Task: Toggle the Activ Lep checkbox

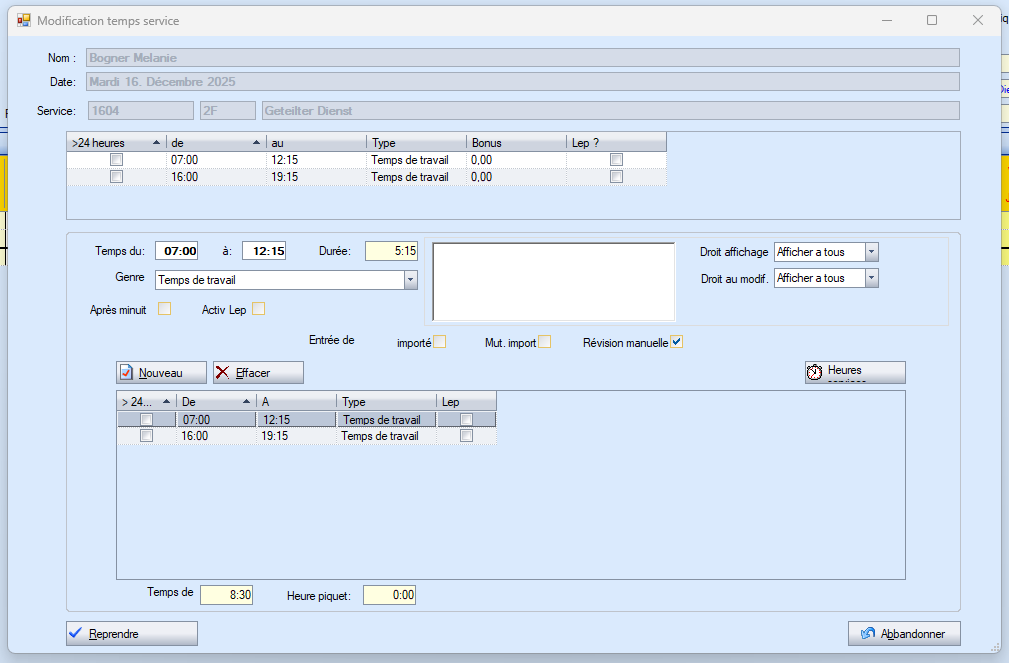Action: coord(259,309)
